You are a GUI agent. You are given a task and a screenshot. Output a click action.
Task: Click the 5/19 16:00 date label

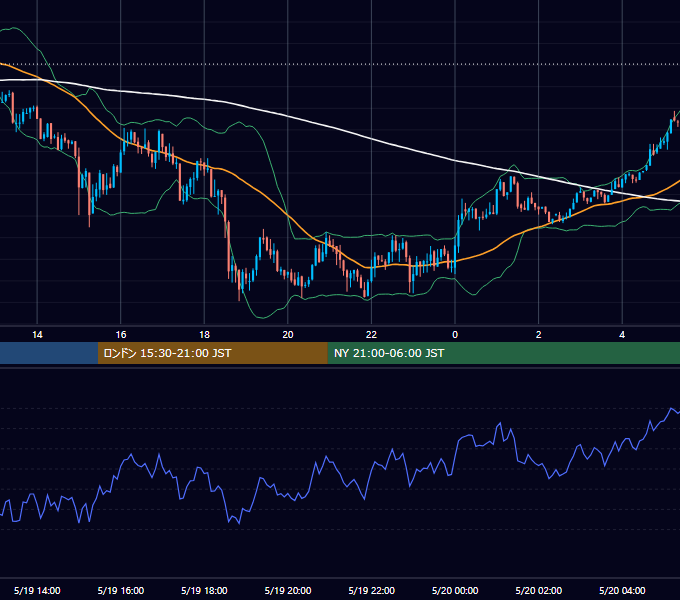pyautogui.click(x=121, y=590)
